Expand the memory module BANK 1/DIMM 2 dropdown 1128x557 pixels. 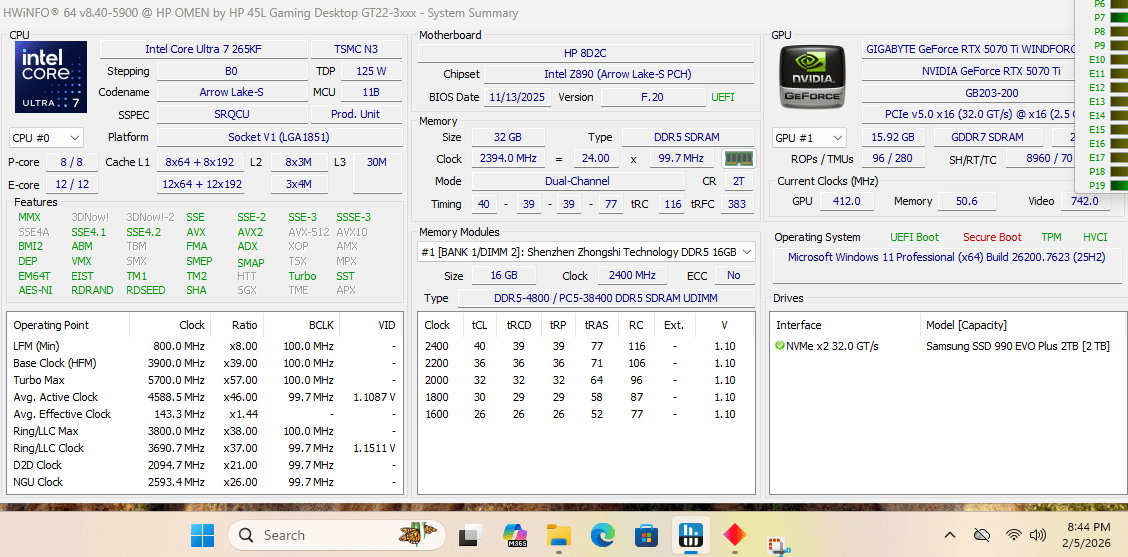coord(586,252)
